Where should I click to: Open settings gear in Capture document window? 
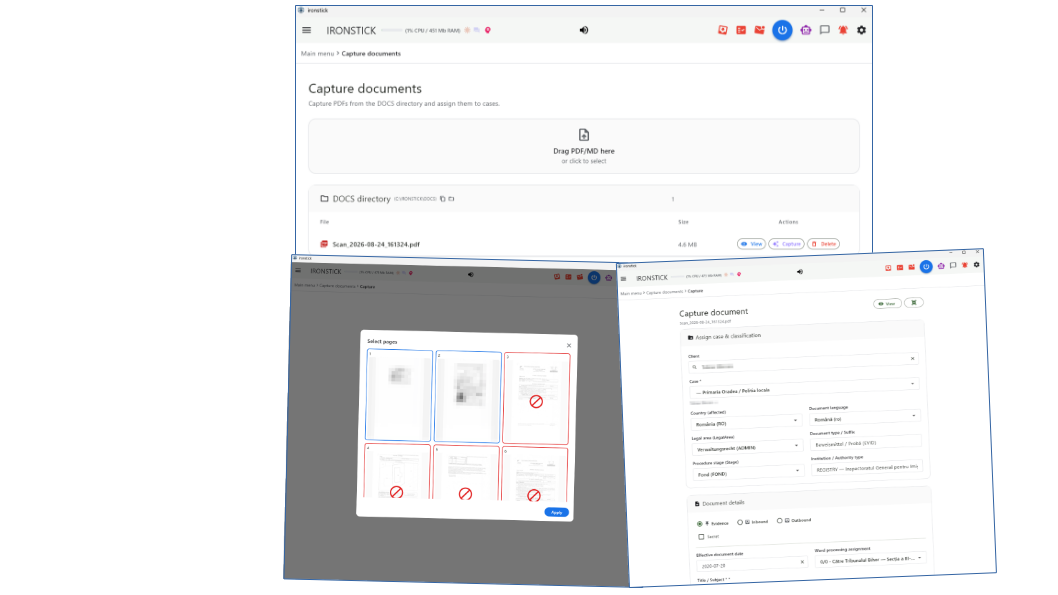click(976, 265)
